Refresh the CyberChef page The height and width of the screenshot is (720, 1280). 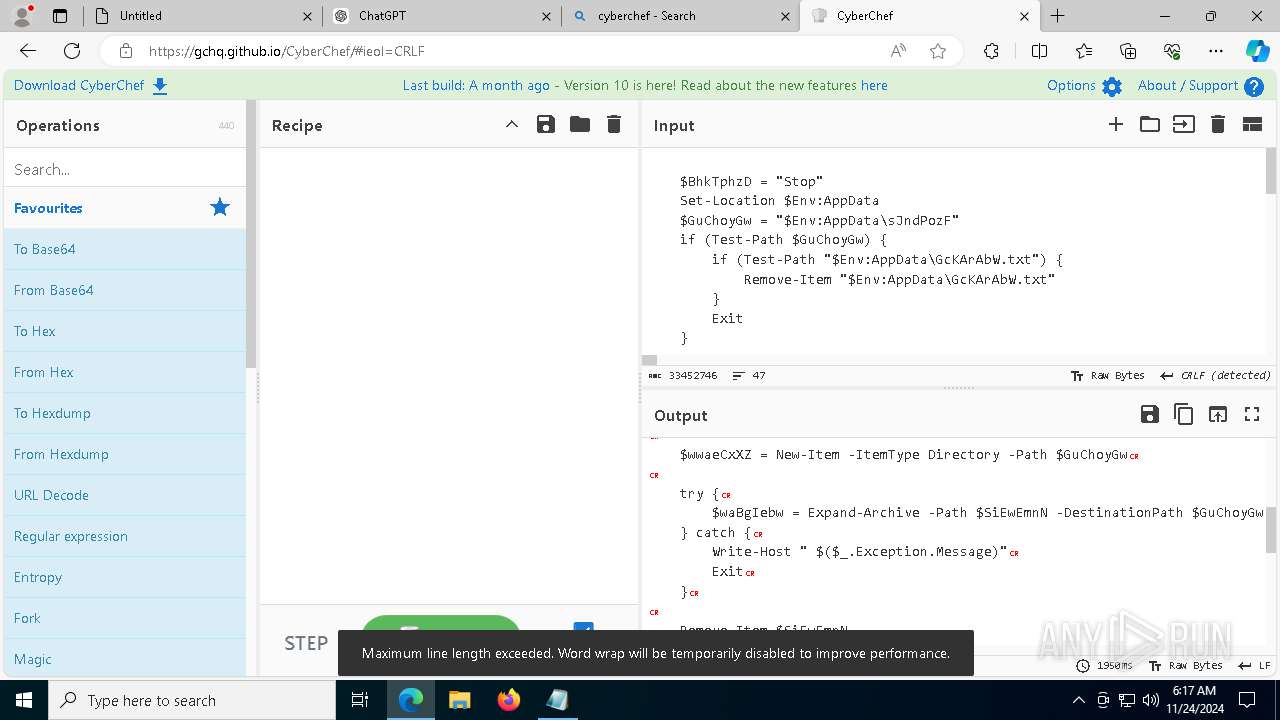click(x=72, y=51)
